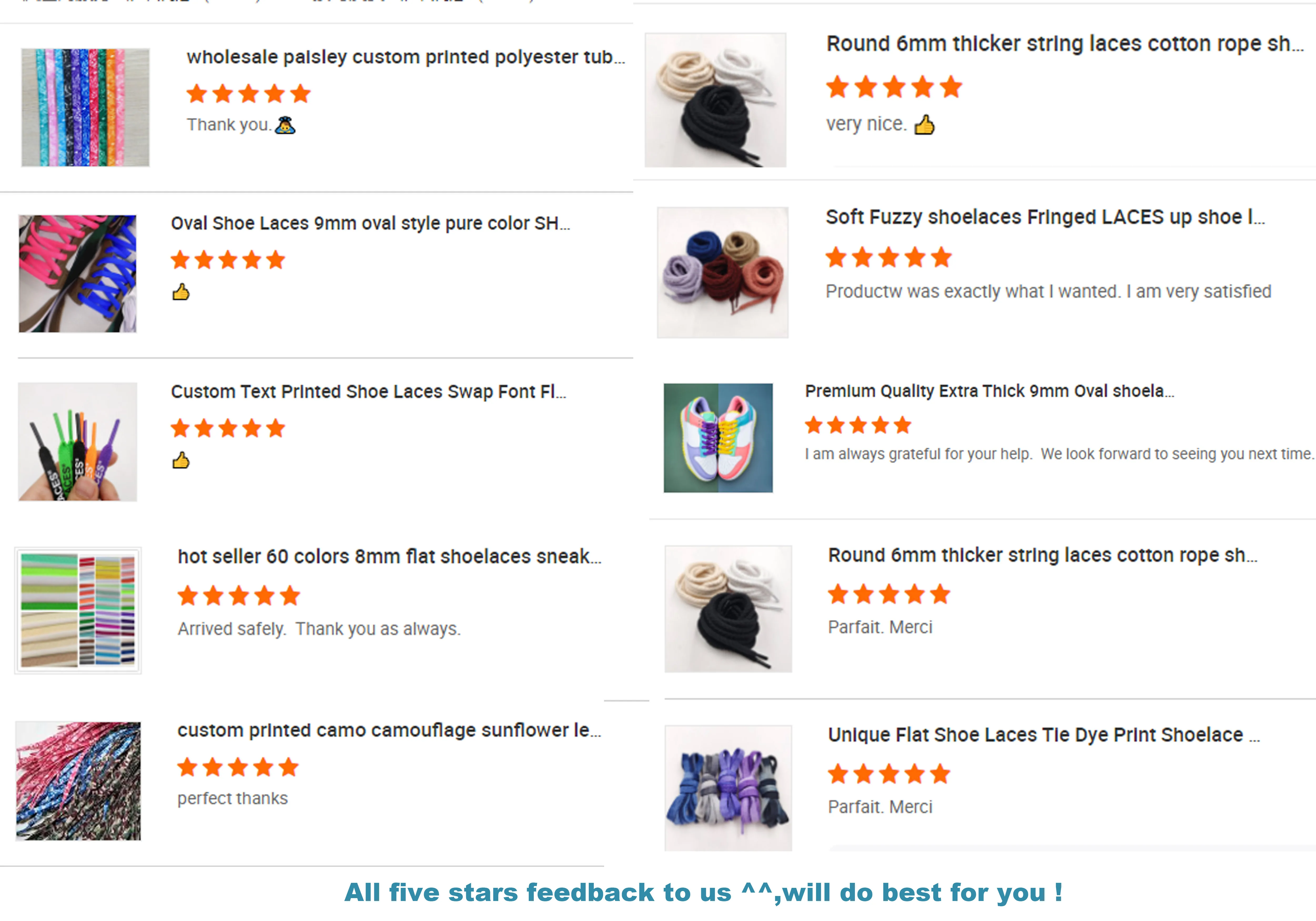Open custom text printed laces thumbnail
The width and height of the screenshot is (1316, 921).
pyautogui.click(x=78, y=441)
